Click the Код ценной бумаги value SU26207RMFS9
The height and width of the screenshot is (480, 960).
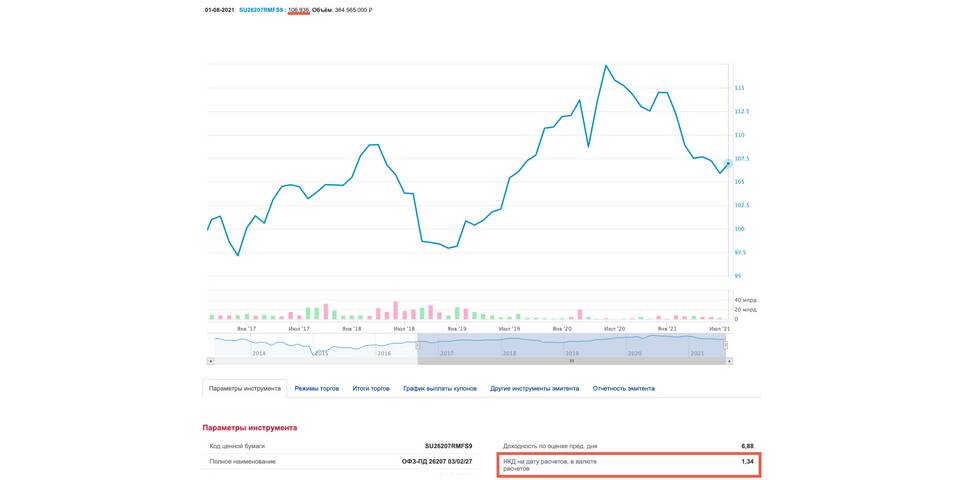[448, 445]
